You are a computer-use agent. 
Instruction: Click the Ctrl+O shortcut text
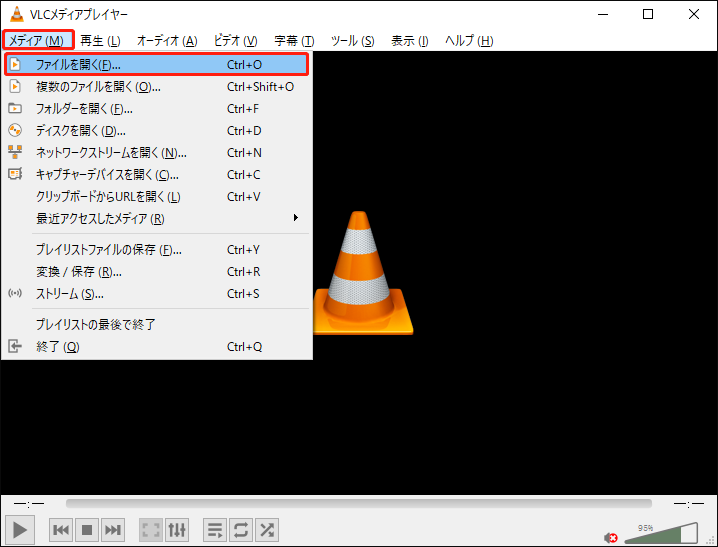(x=245, y=65)
